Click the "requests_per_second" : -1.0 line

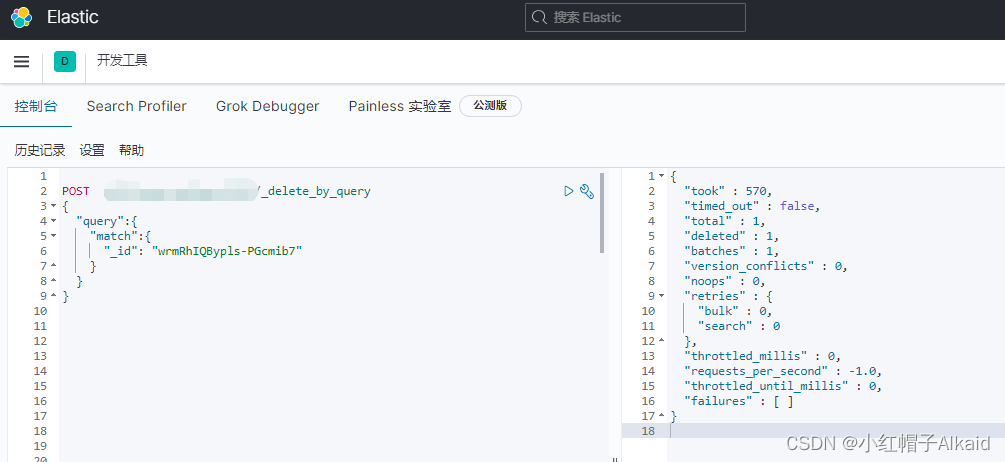tap(783, 371)
